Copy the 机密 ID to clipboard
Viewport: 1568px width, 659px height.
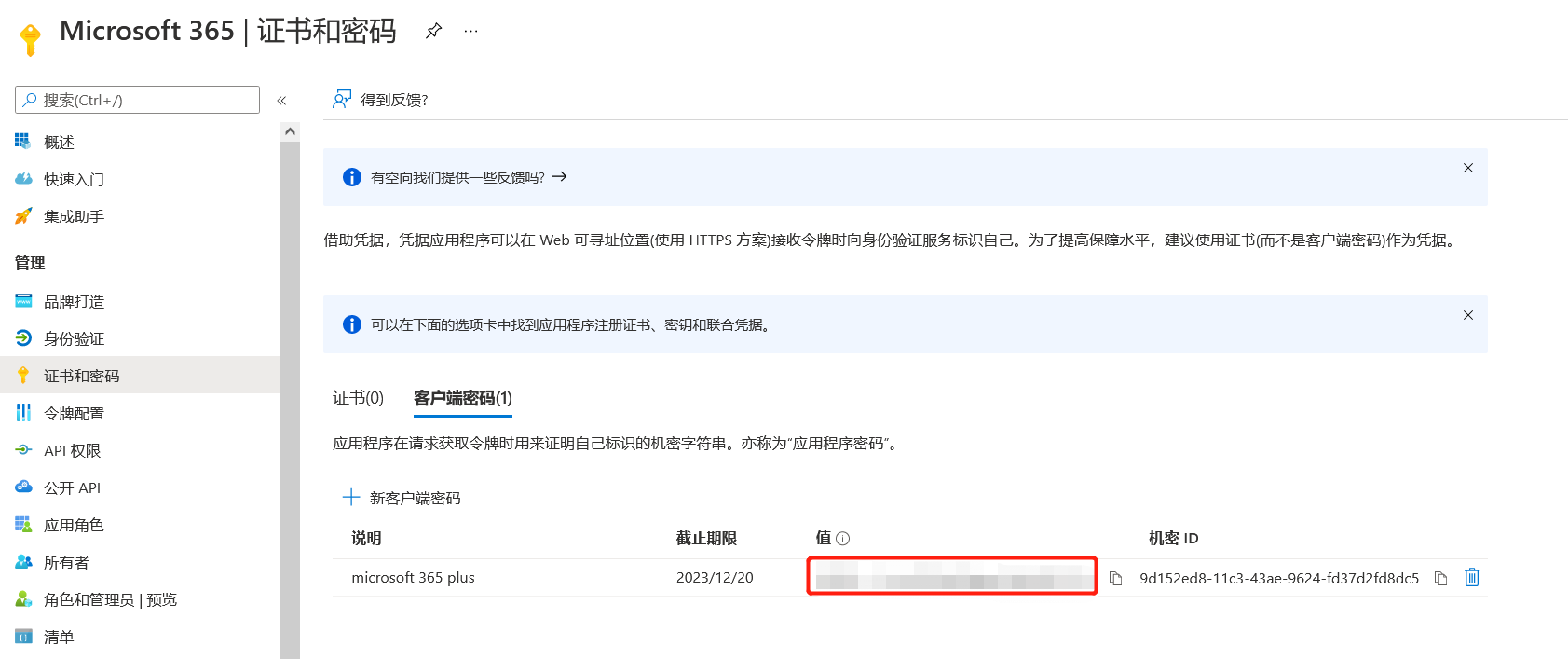1440,579
